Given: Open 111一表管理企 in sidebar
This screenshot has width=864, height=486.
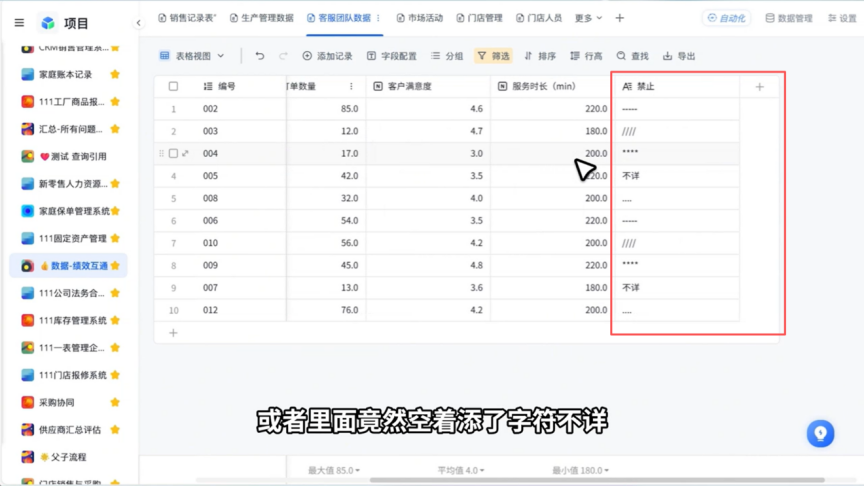Looking at the screenshot, I should tap(69, 348).
